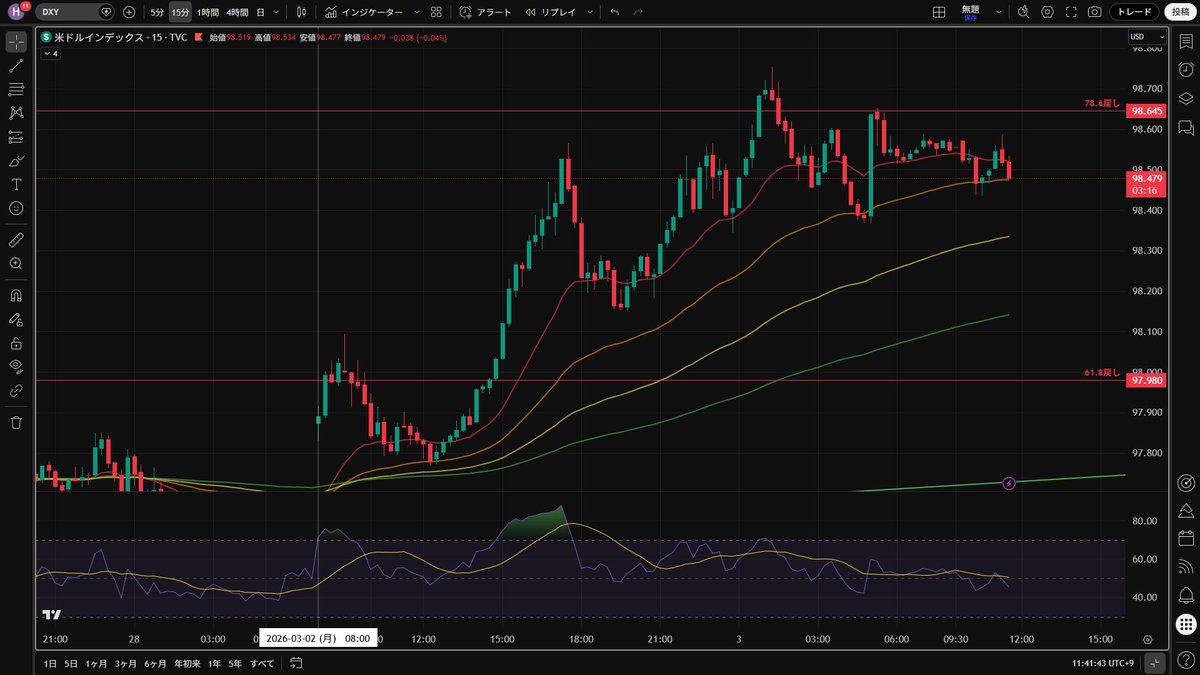1200x675 pixels.
Task: Undo the last action
Action: (614, 12)
